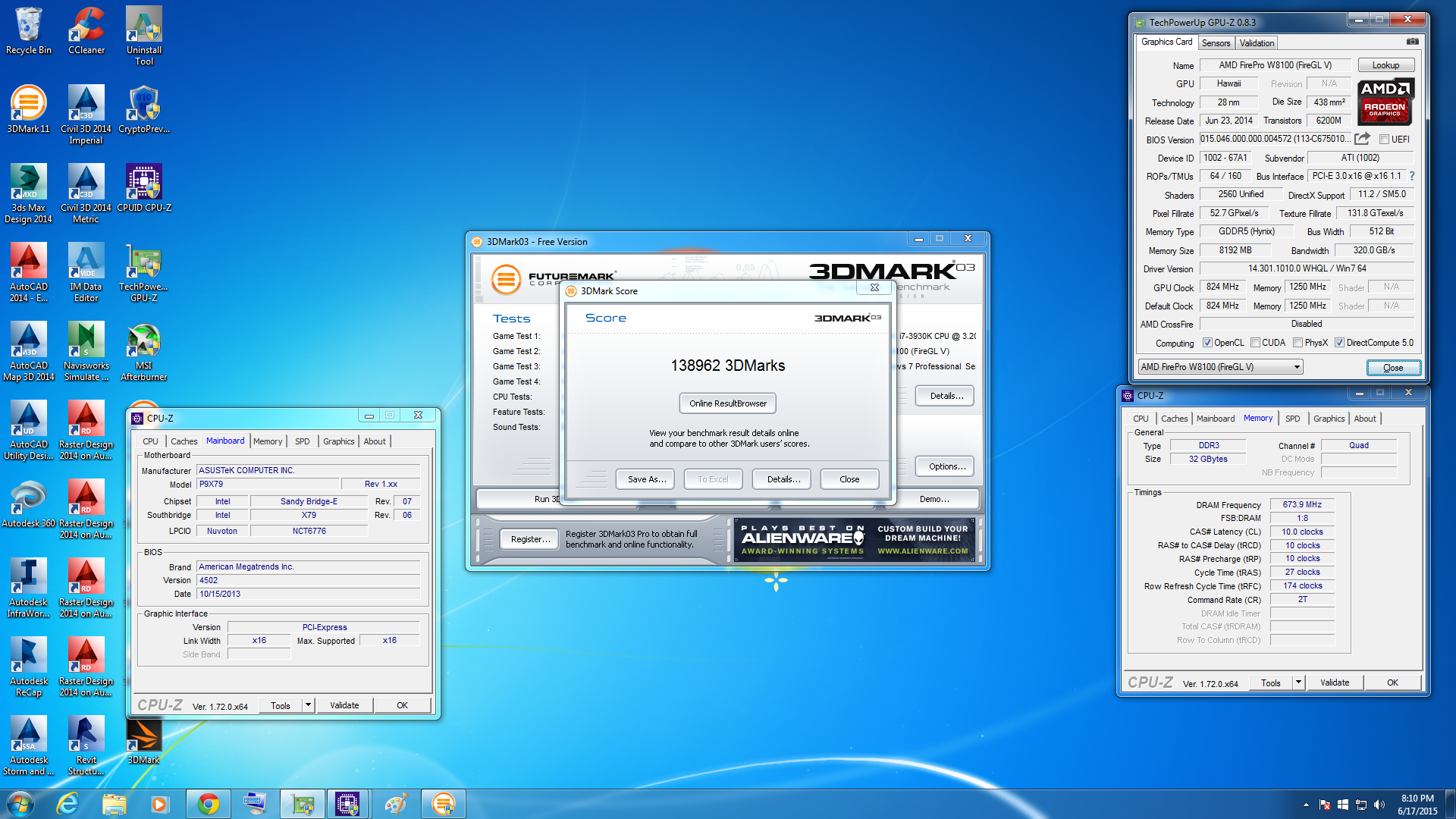
Task: Open the MSI Afterburner desktop icon
Action: click(144, 351)
